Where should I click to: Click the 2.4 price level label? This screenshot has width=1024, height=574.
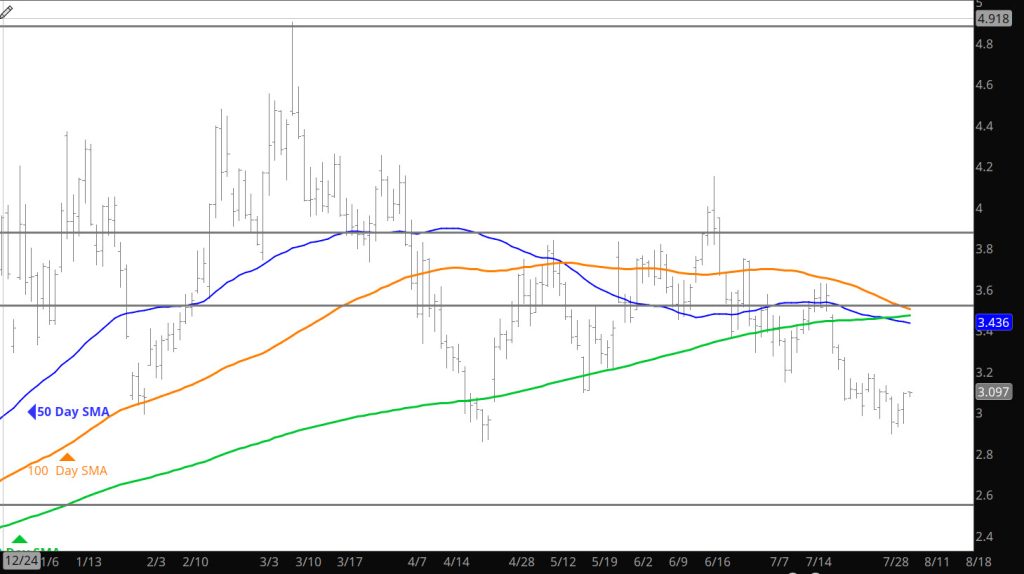click(x=984, y=536)
